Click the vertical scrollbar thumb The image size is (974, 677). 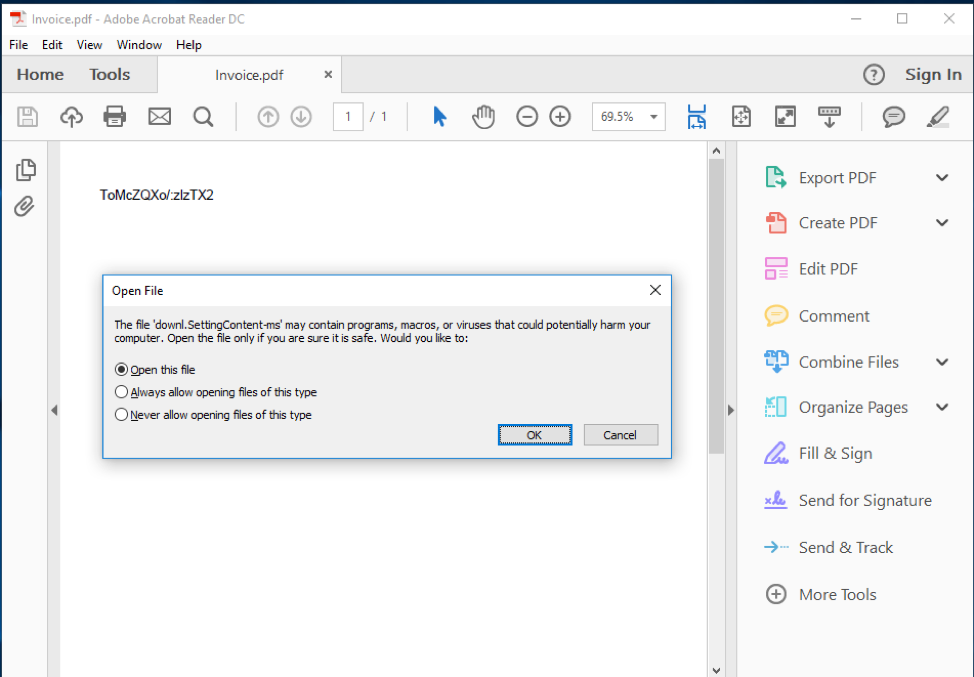point(716,306)
